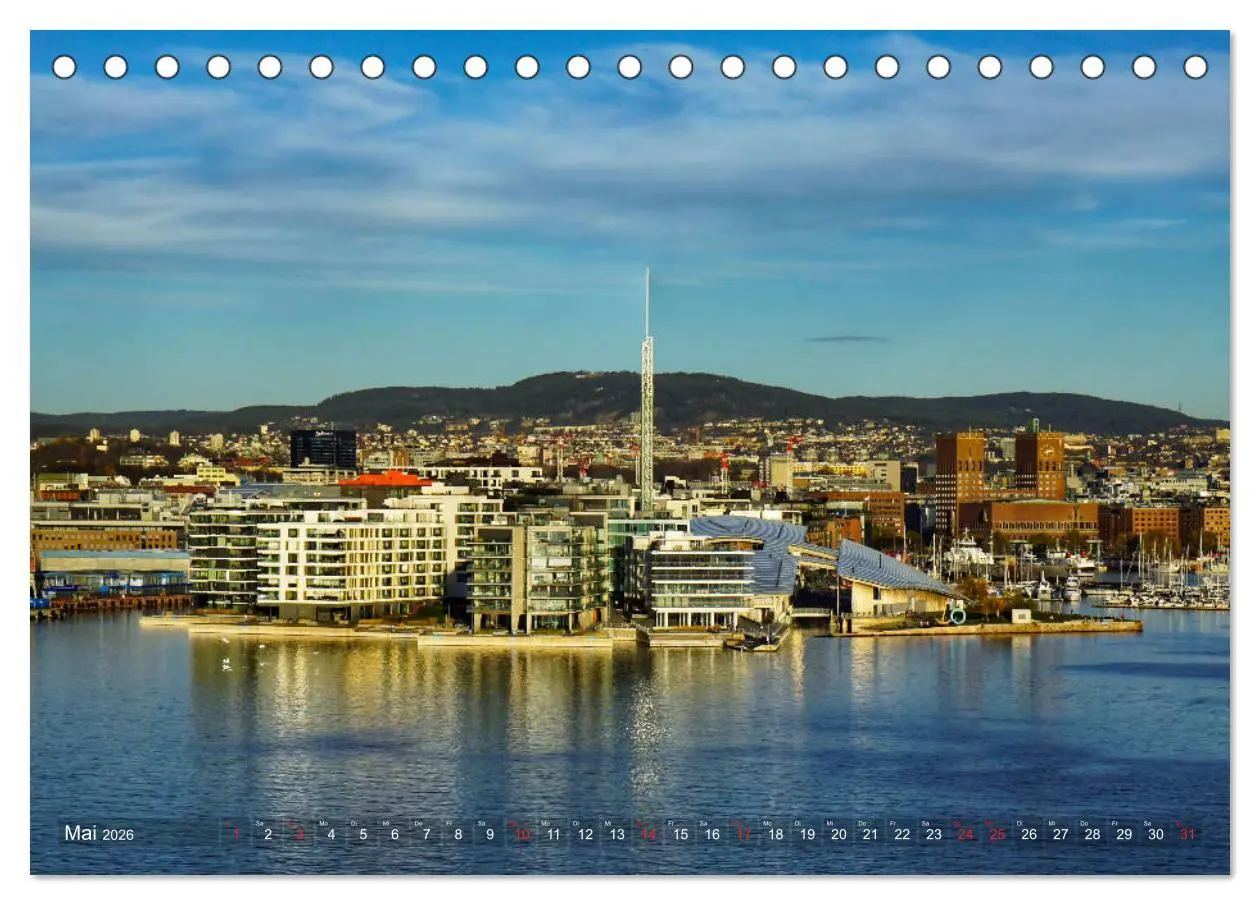
Task: Select the red day 17 date
Action: pos(744,834)
